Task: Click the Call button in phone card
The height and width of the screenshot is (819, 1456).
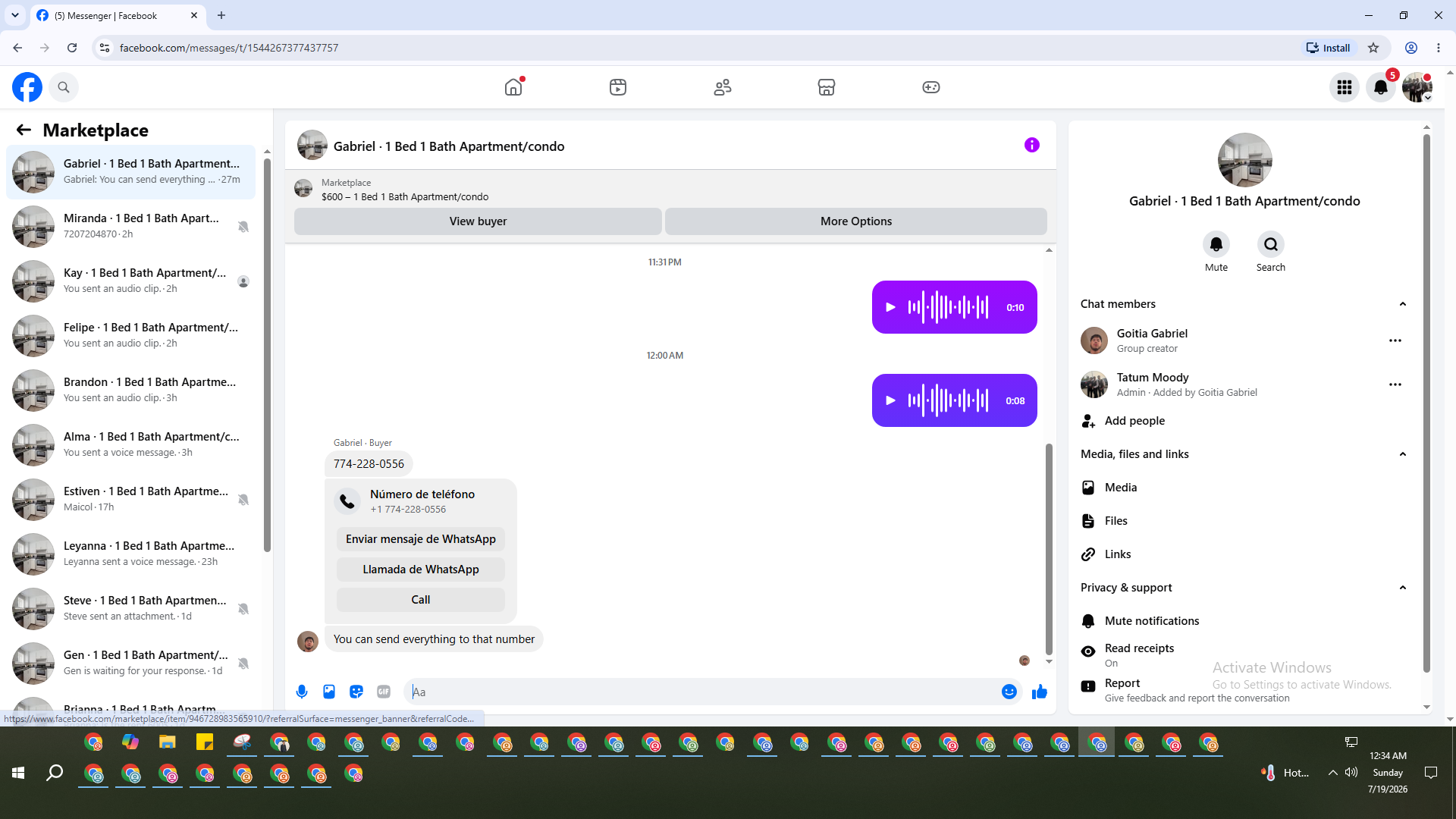Action: pos(421,600)
